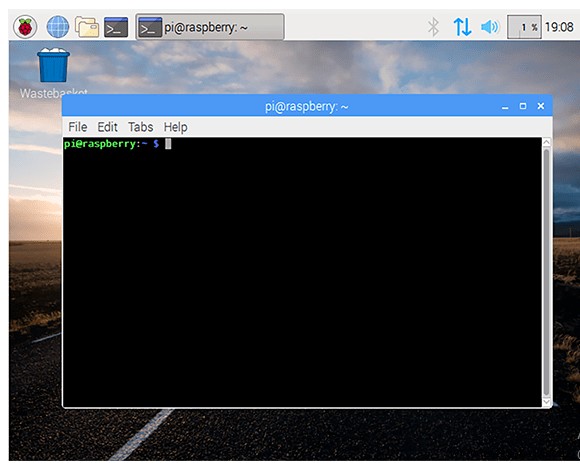Open the network arrows indicator
Viewport: 580px width, 463px height.
[462, 27]
